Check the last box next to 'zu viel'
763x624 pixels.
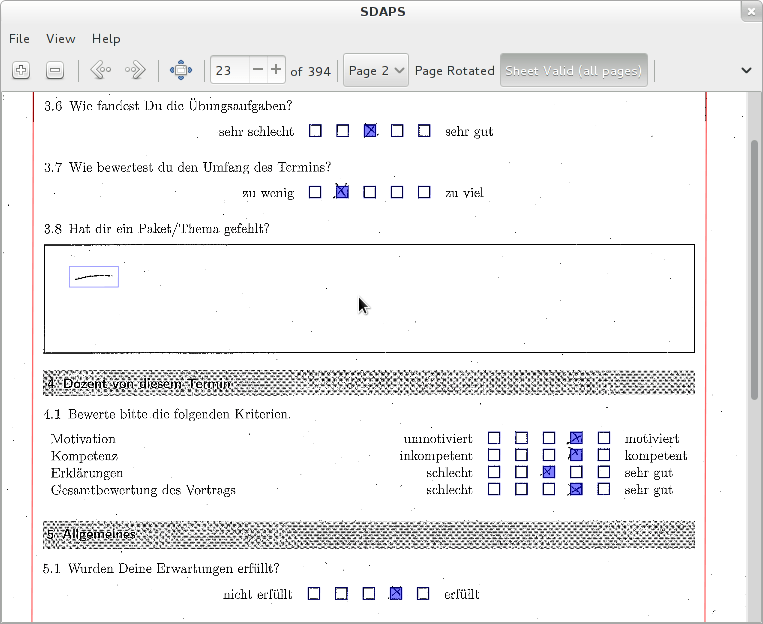(424, 192)
